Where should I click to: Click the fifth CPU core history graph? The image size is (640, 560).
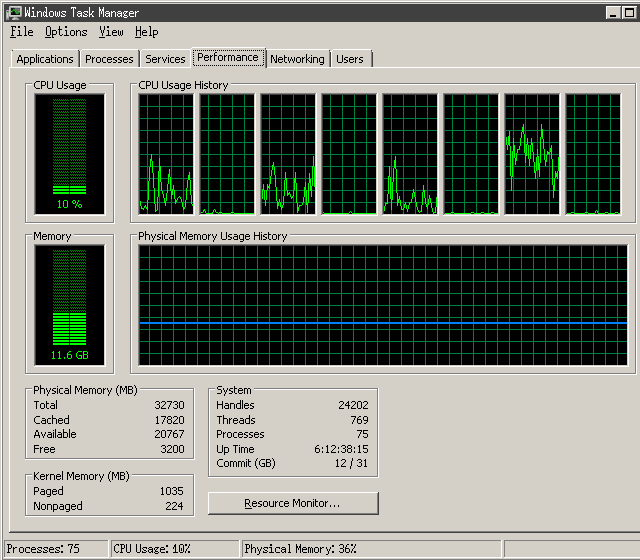[x=410, y=154]
